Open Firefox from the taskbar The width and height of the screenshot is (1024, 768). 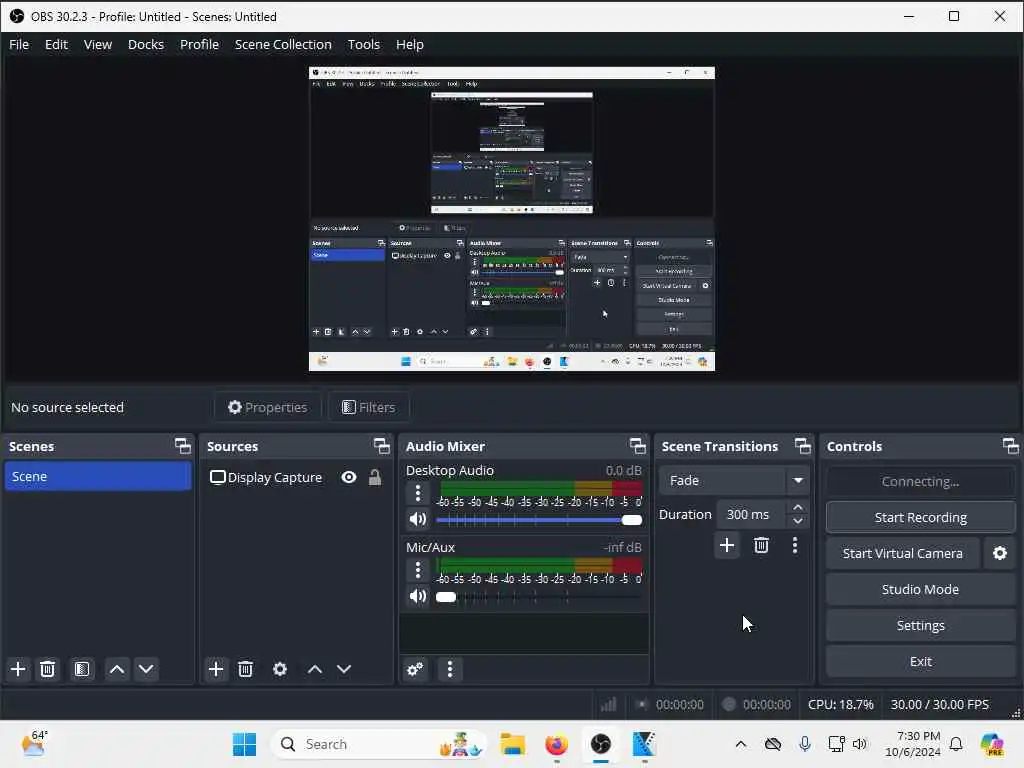556,744
